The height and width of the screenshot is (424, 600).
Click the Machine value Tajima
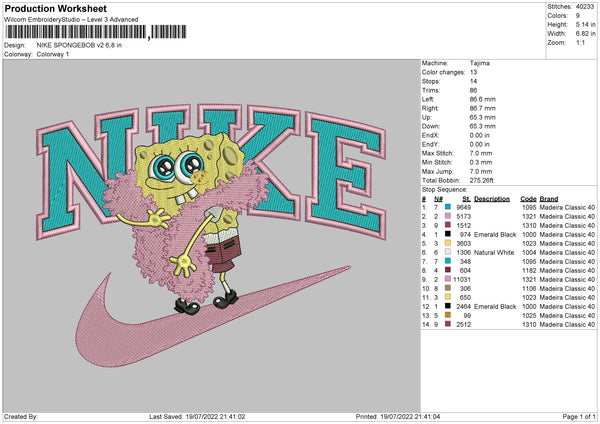(x=479, y=63)
